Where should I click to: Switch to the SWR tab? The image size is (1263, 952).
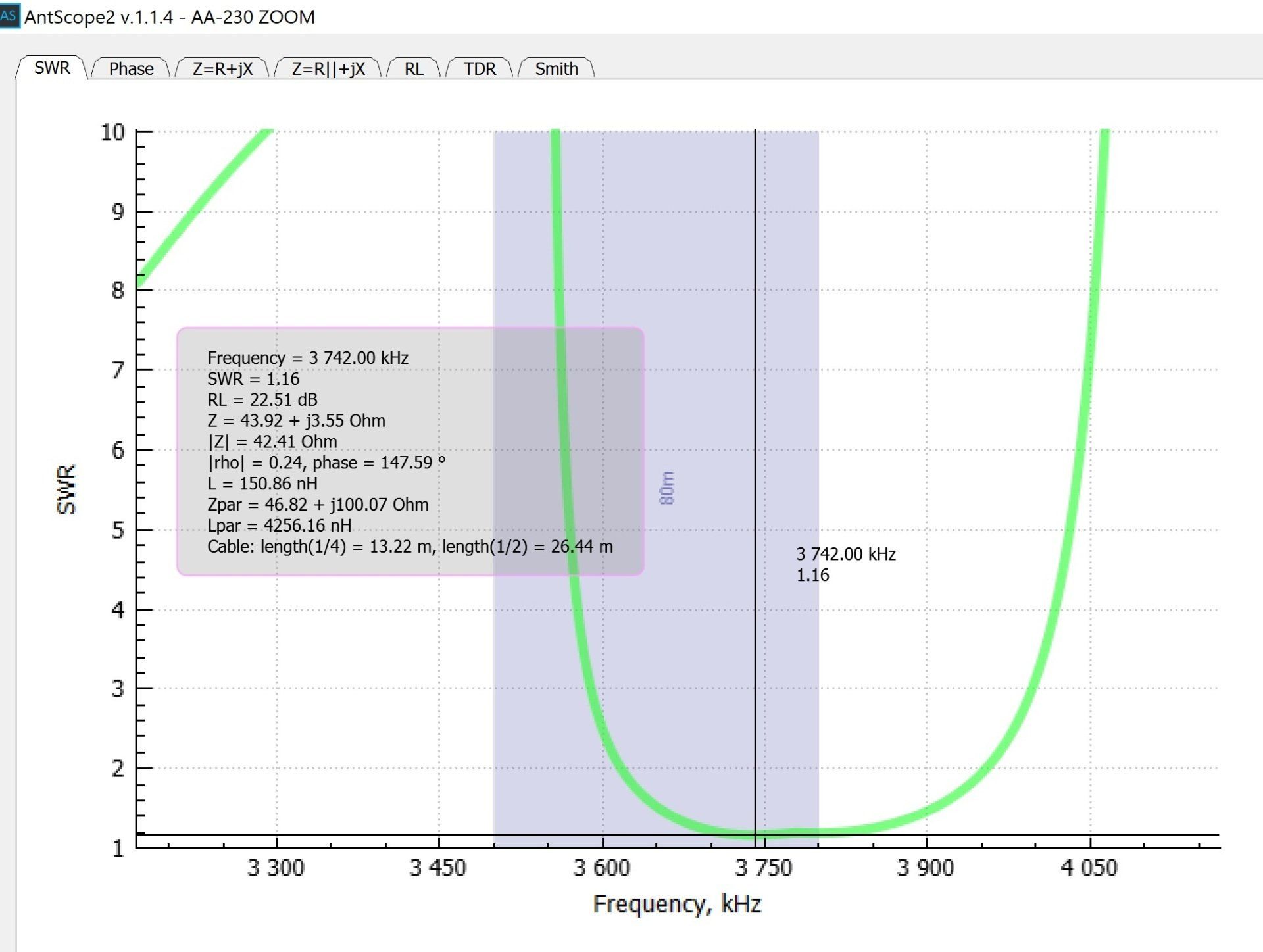pos(51,68)
